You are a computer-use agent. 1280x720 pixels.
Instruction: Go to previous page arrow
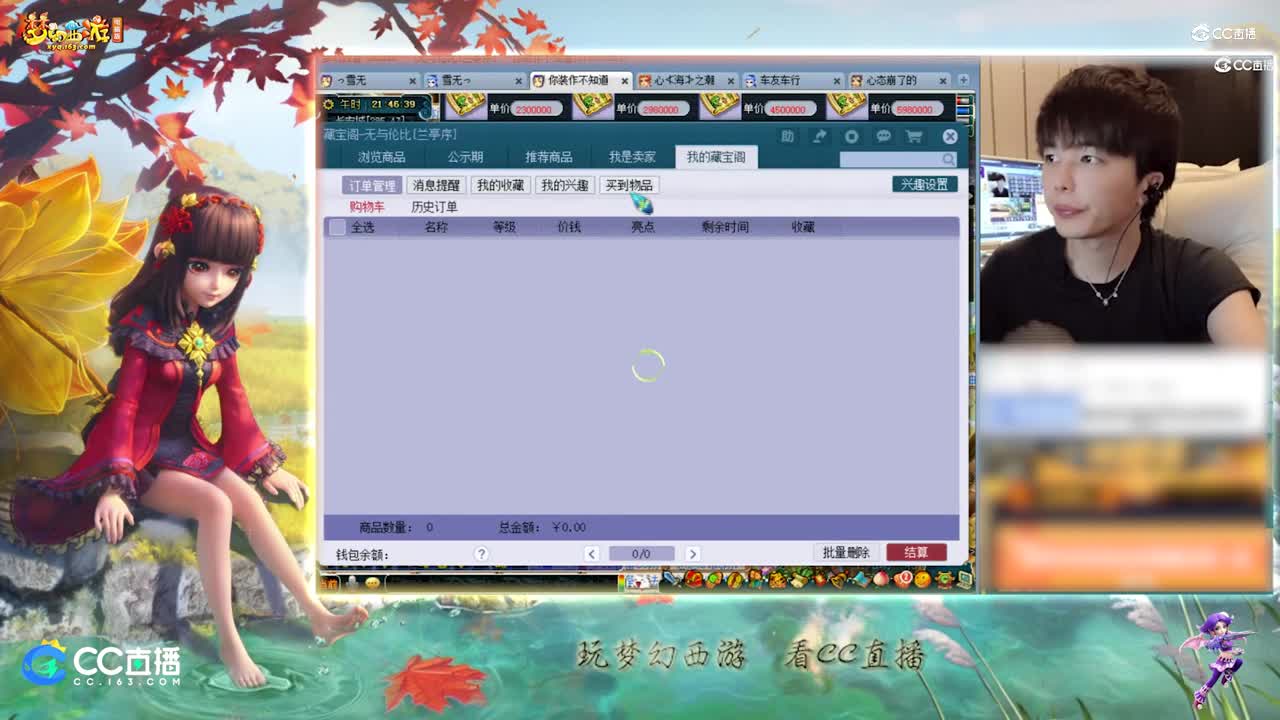(592, 553)
